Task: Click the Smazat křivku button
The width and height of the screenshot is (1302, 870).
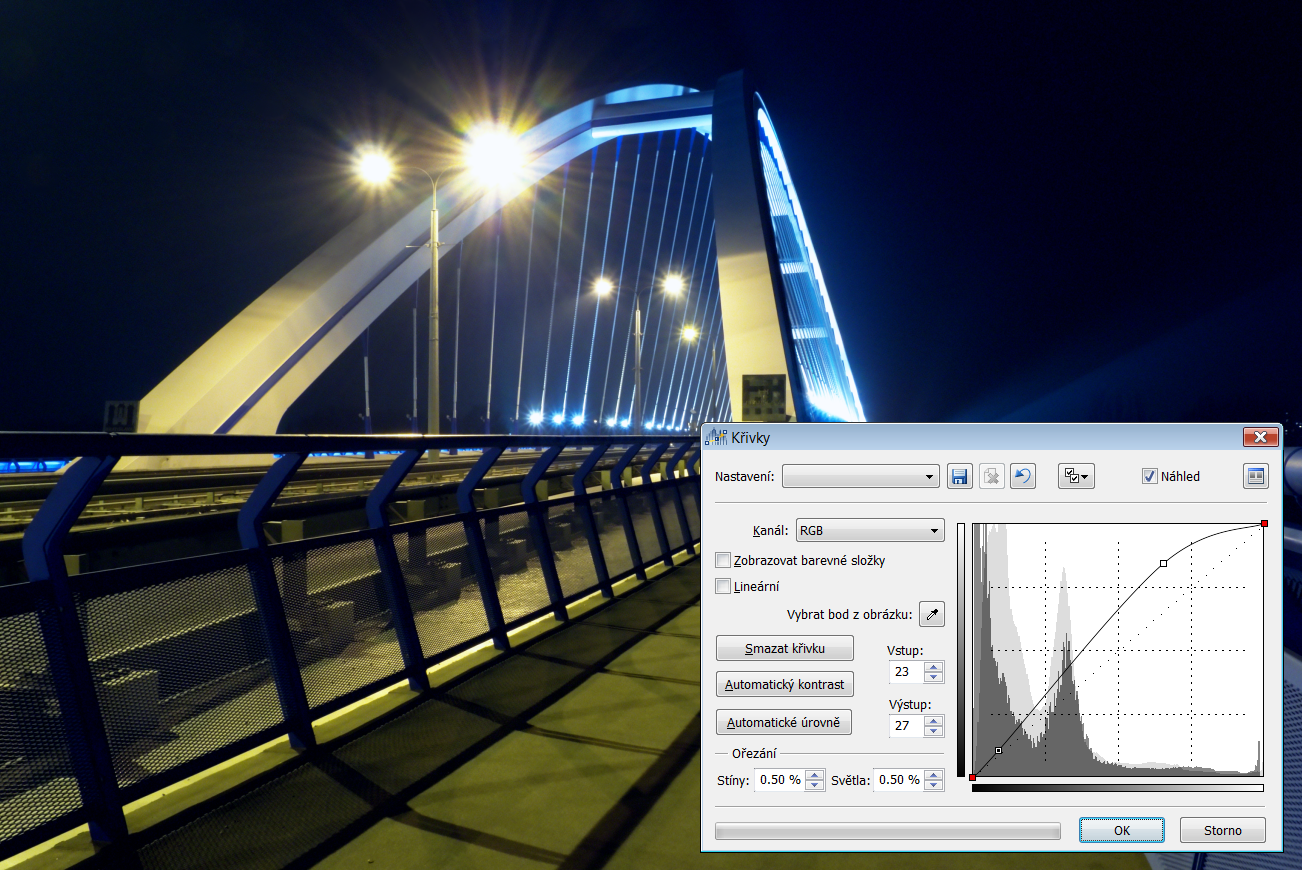Action: tap(785, 648)
